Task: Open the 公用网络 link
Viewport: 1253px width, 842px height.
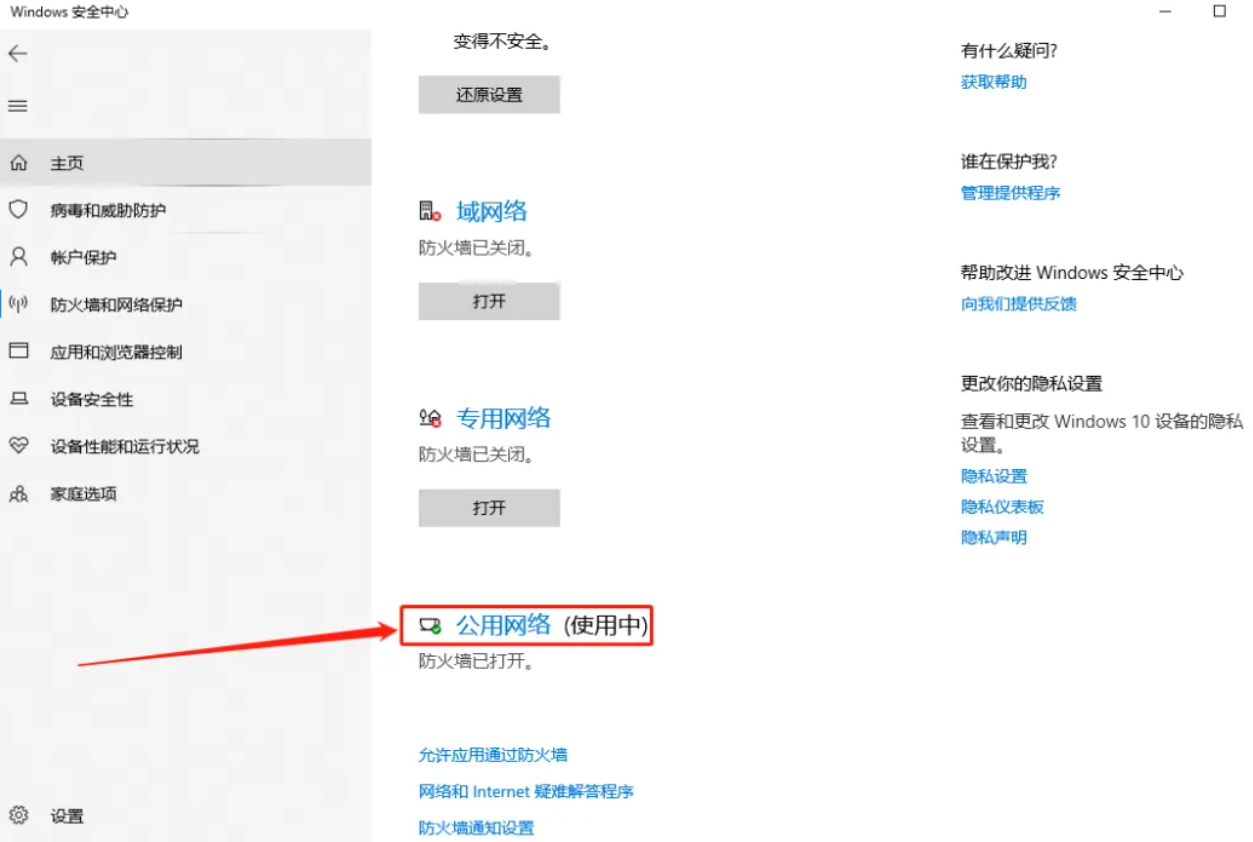Action: click(x=503, y=625)
